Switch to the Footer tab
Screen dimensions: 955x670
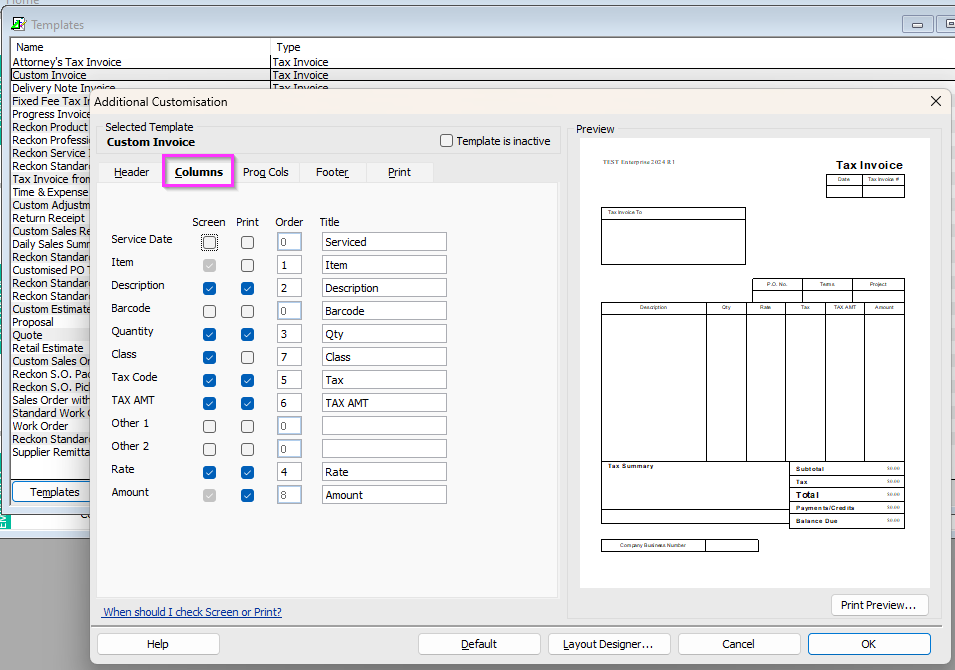(332, 172)
